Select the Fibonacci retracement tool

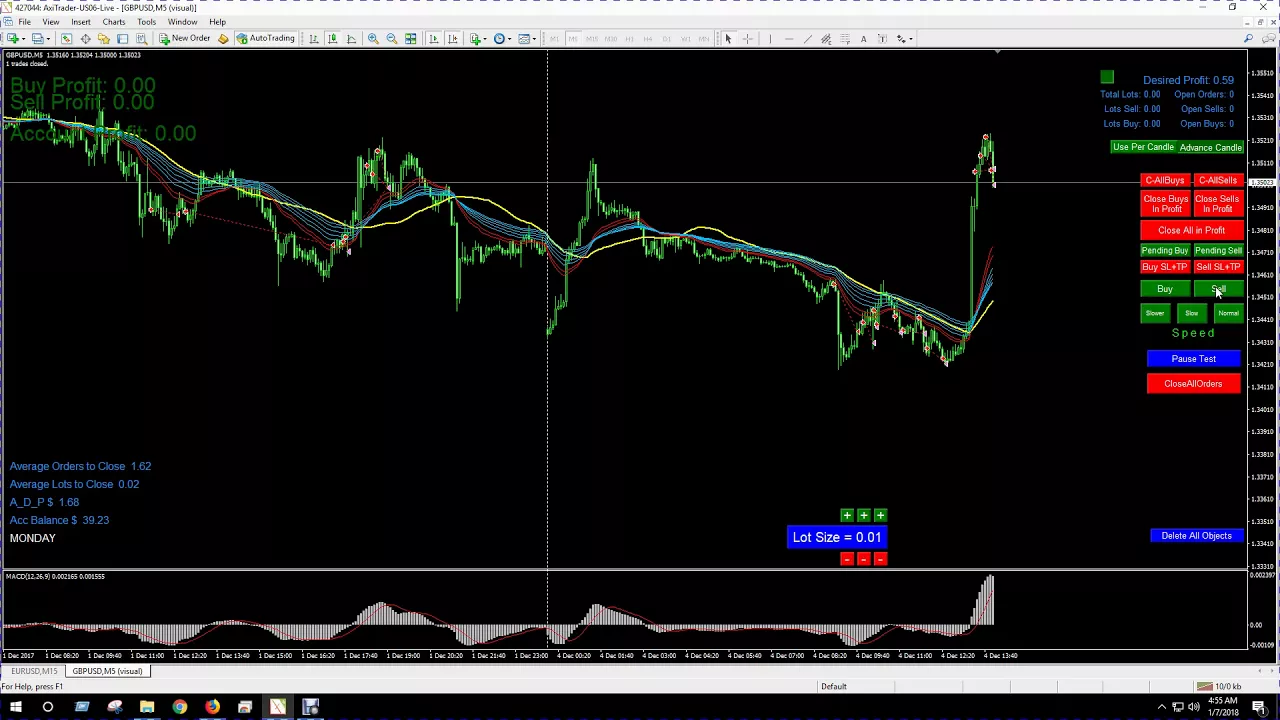click(x=845, y=39)
